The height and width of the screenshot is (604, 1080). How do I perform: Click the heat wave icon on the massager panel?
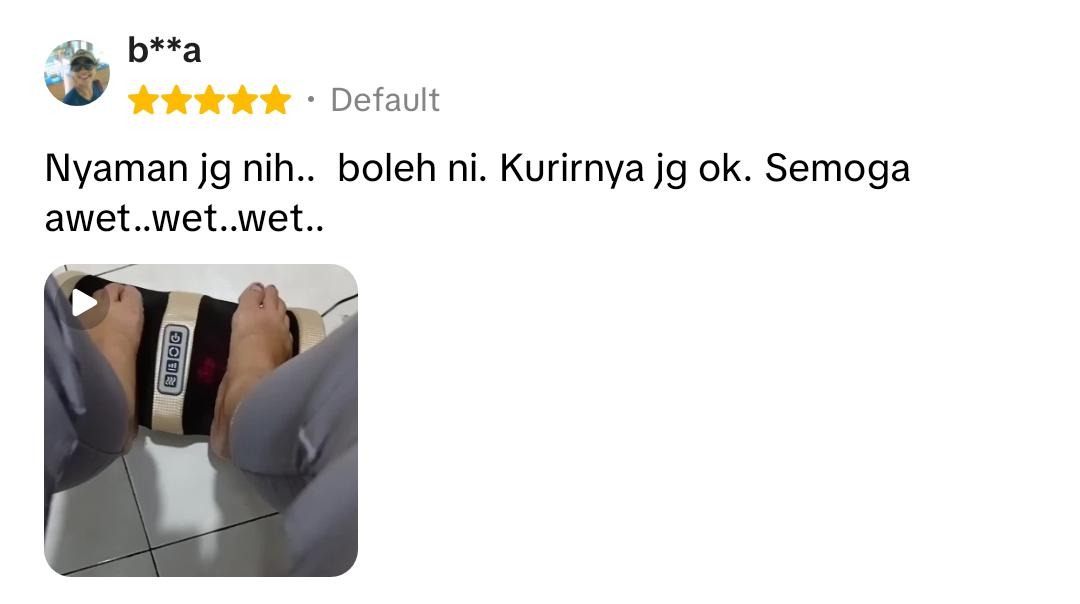click(x=171, y=381)
